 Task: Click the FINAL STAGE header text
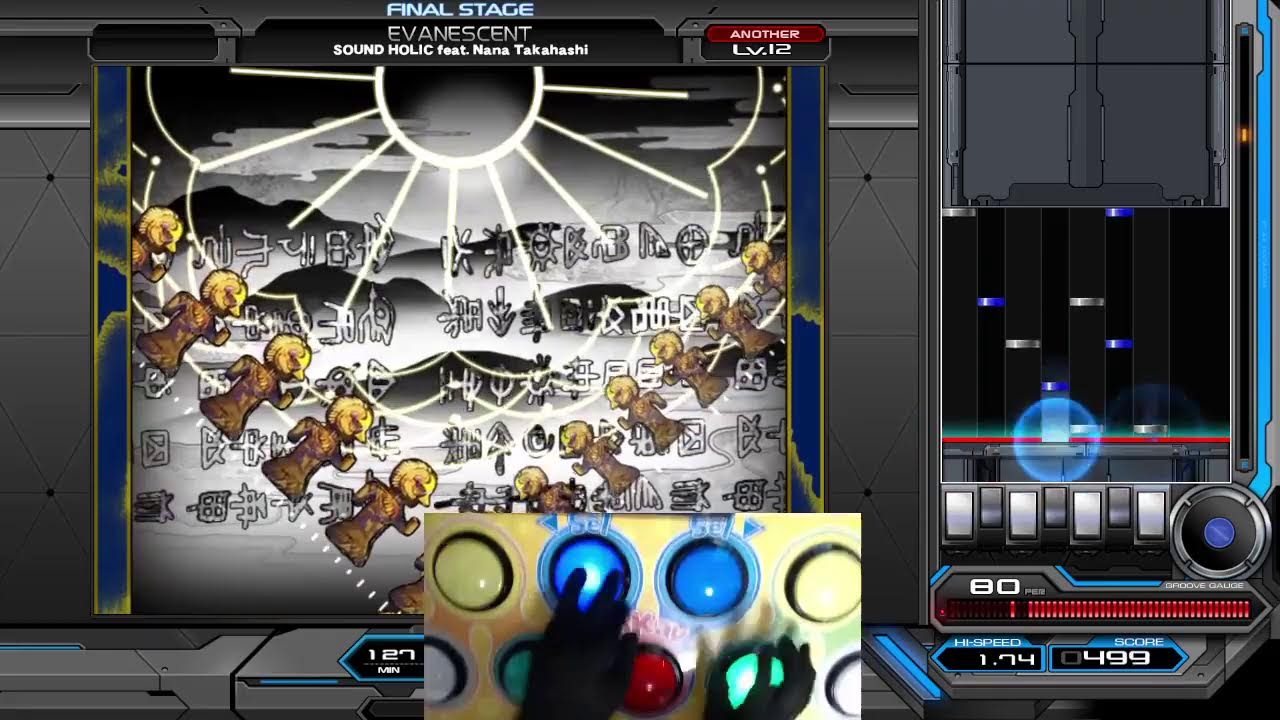460,10
